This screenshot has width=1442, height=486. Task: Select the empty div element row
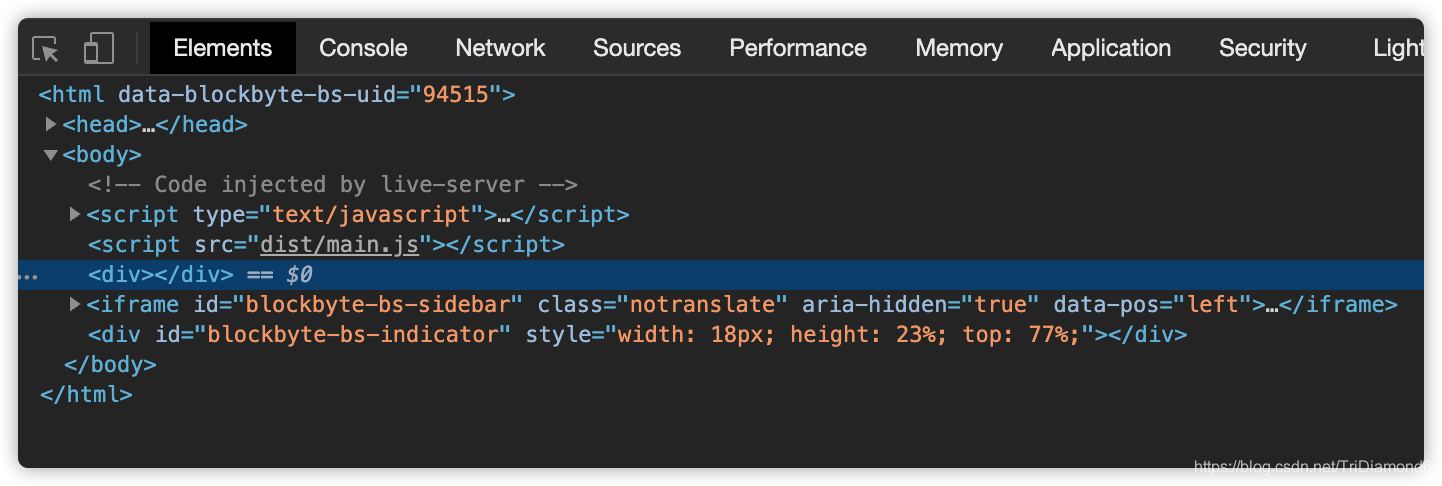click(160, 275)
